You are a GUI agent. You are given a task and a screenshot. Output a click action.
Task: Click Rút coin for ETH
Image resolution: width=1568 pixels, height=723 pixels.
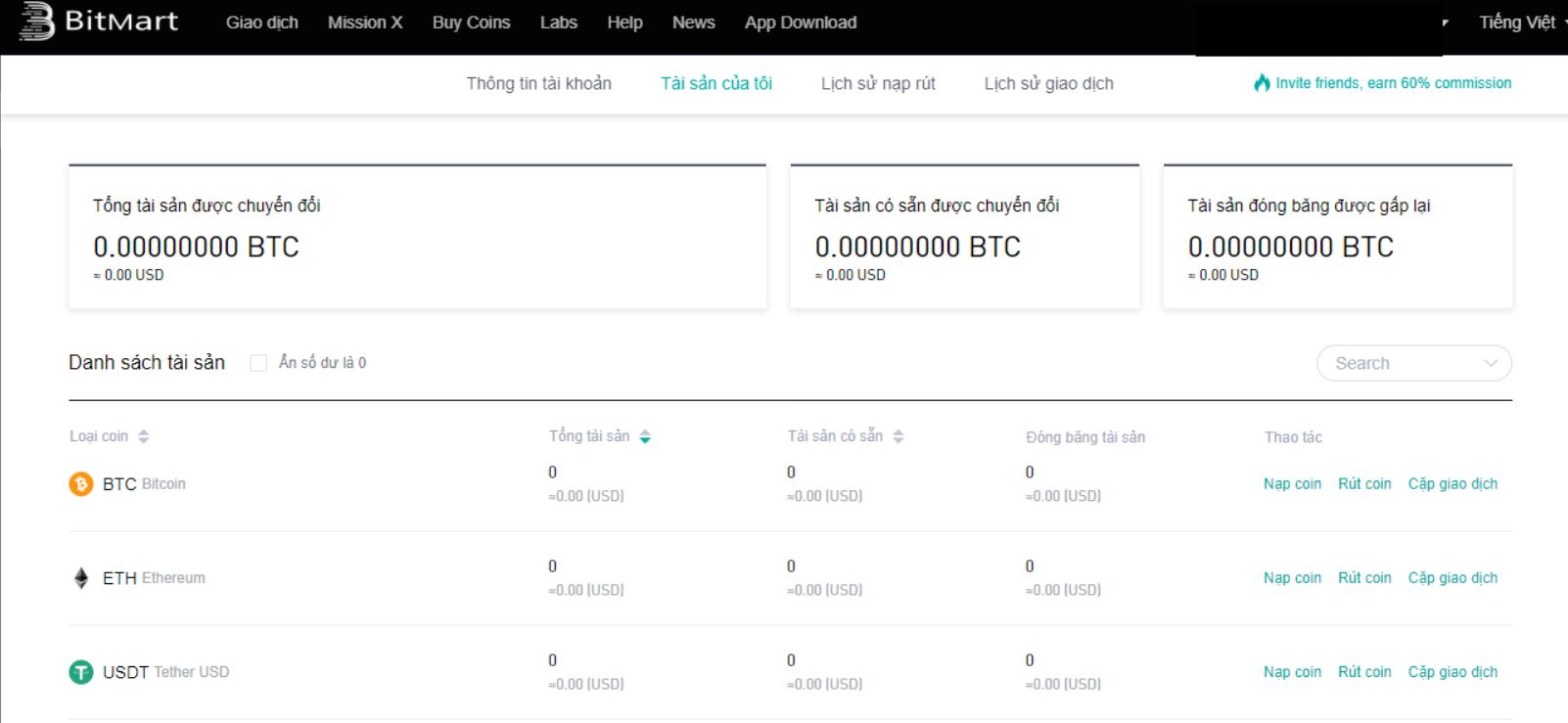pos(1364,577)
